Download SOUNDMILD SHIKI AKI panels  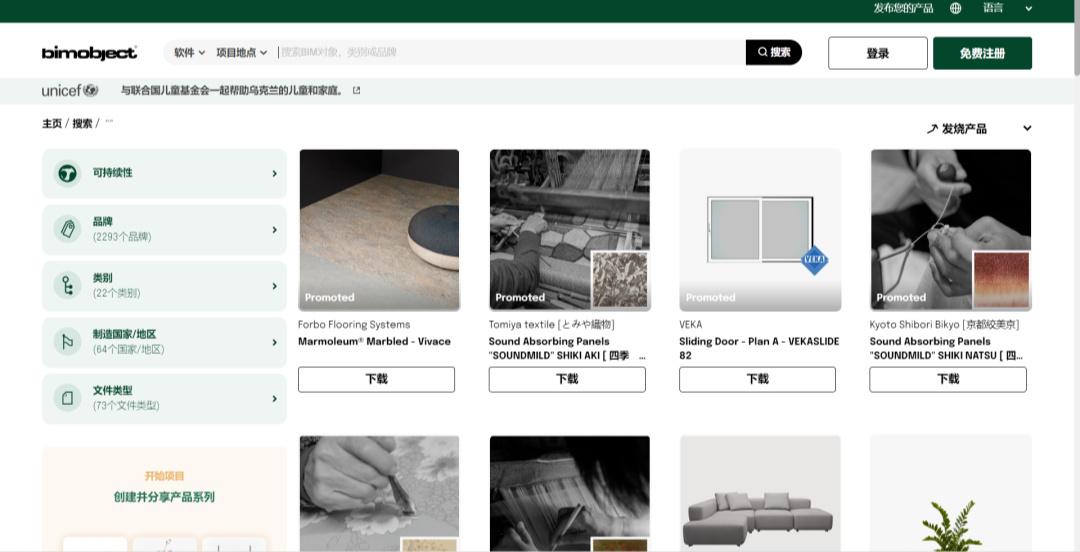coord(567,379)
